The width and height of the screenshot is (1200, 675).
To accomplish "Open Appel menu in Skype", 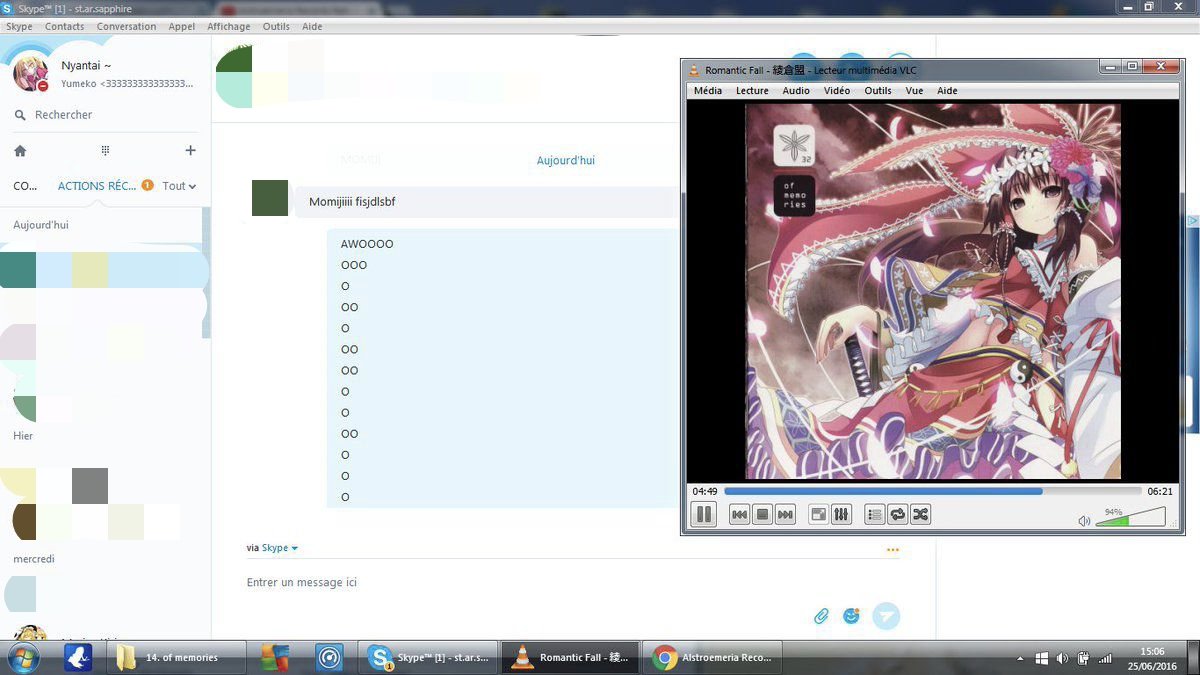I will pyautogui.click(x=182, y=26).
